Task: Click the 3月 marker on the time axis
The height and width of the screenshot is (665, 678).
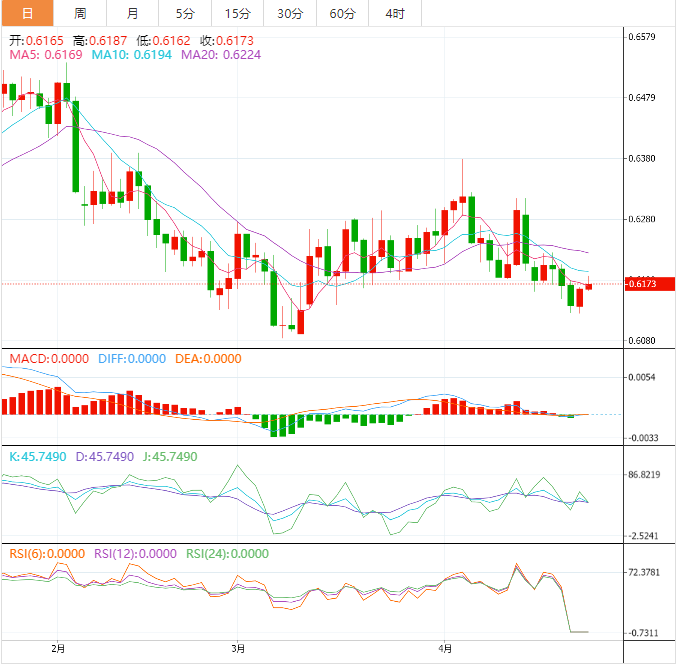Action: tap(237, 649)
